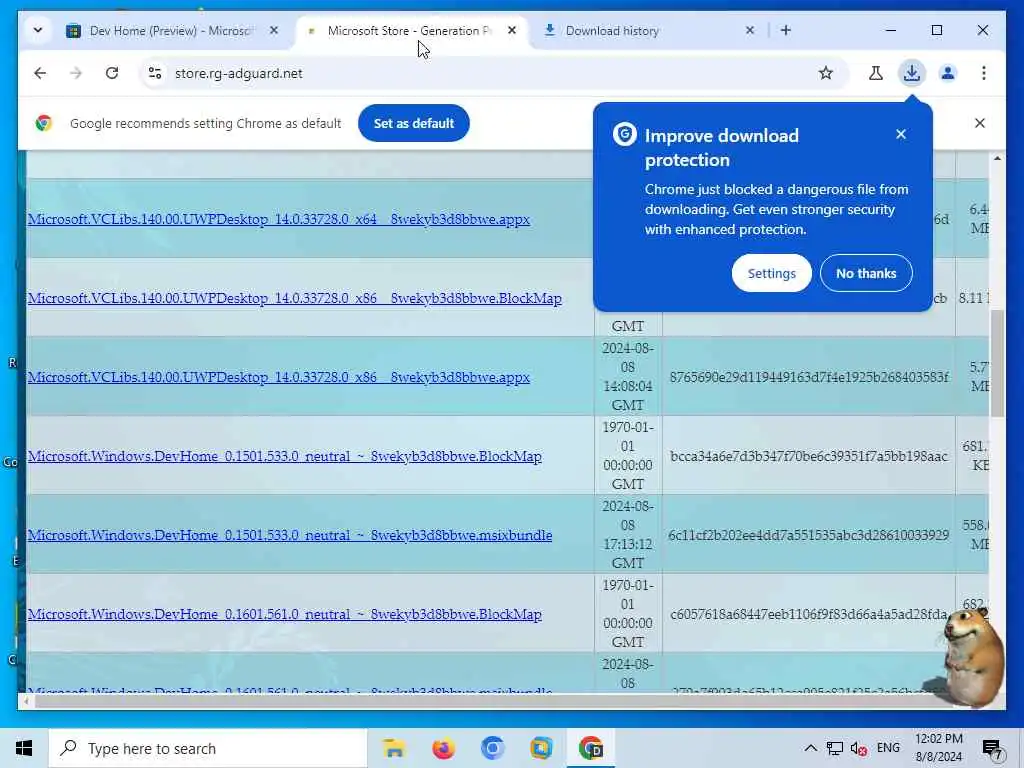Open File Explorer from taskbar
This screenshot has height=768, width=1024.
(394, 748)
